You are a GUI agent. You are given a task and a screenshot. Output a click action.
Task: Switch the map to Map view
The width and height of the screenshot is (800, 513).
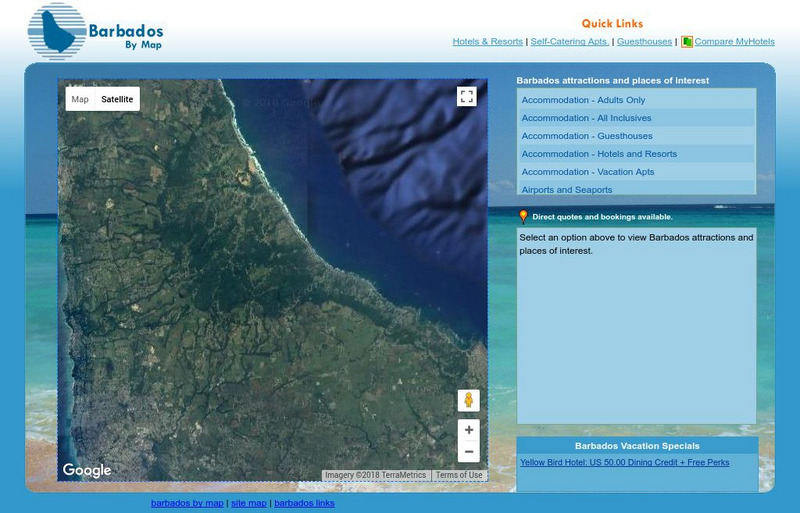coord(80,99)
